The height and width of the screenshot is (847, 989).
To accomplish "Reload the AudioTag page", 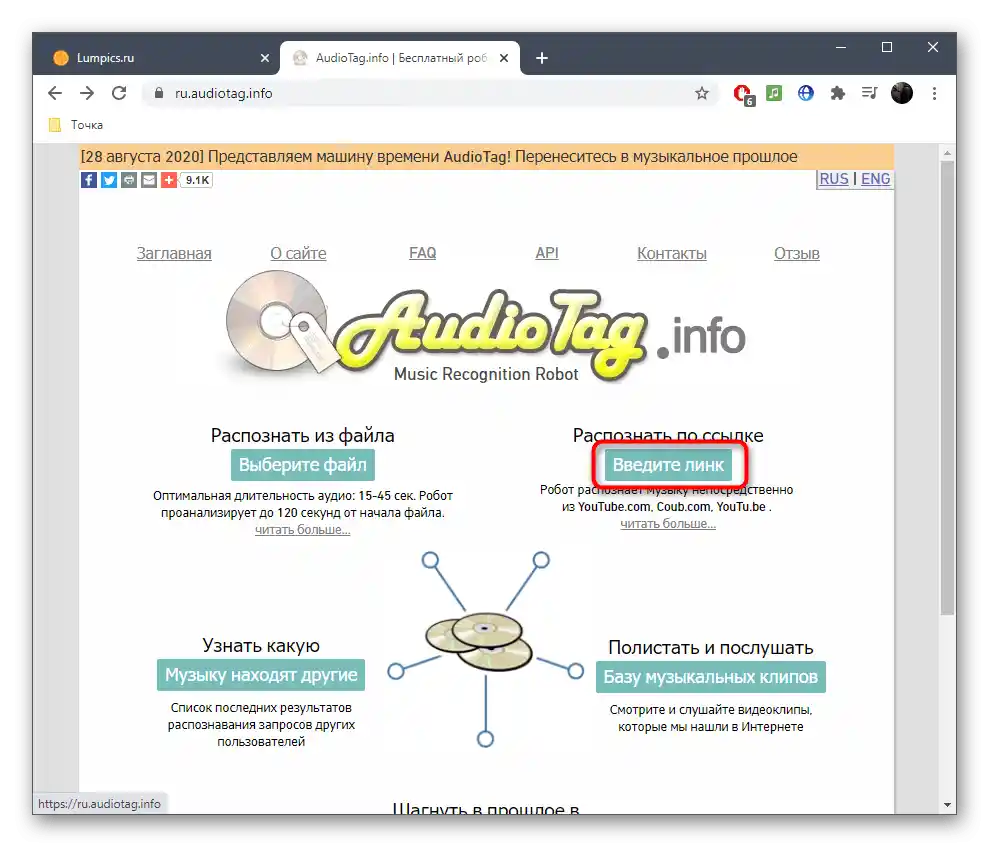I will [x=119, y=93].
